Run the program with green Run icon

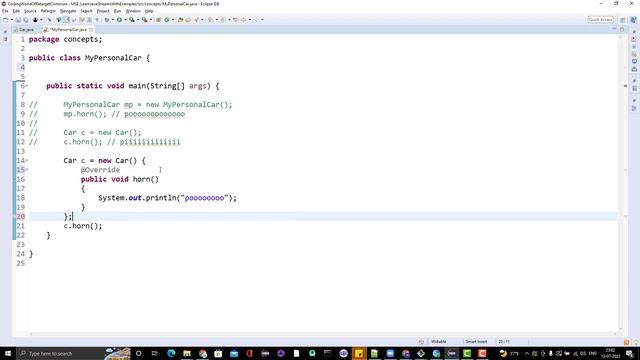[x=119, y=20]
